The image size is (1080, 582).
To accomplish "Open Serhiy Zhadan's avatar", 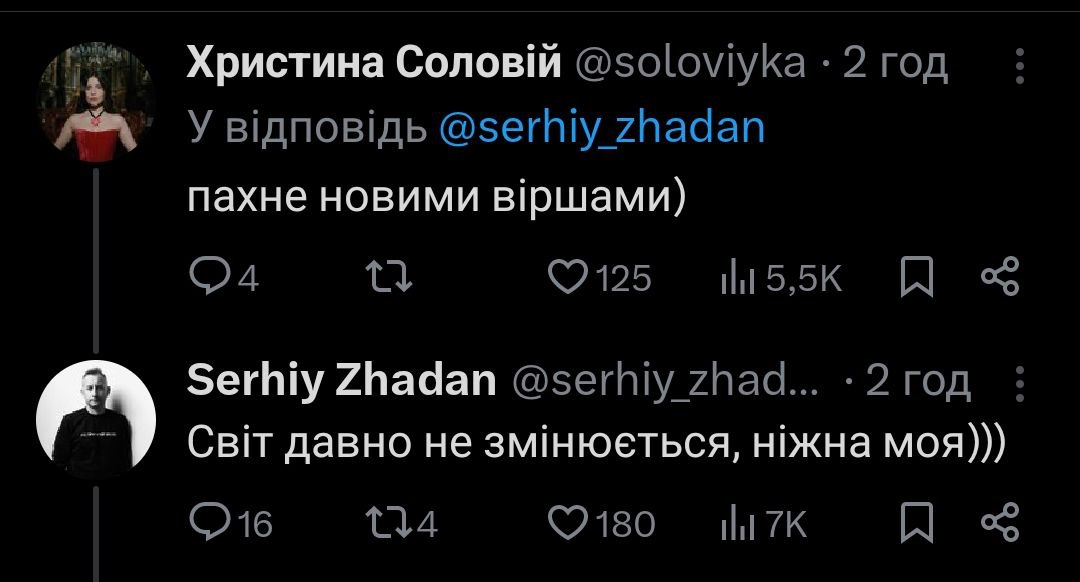I will 96,419.
